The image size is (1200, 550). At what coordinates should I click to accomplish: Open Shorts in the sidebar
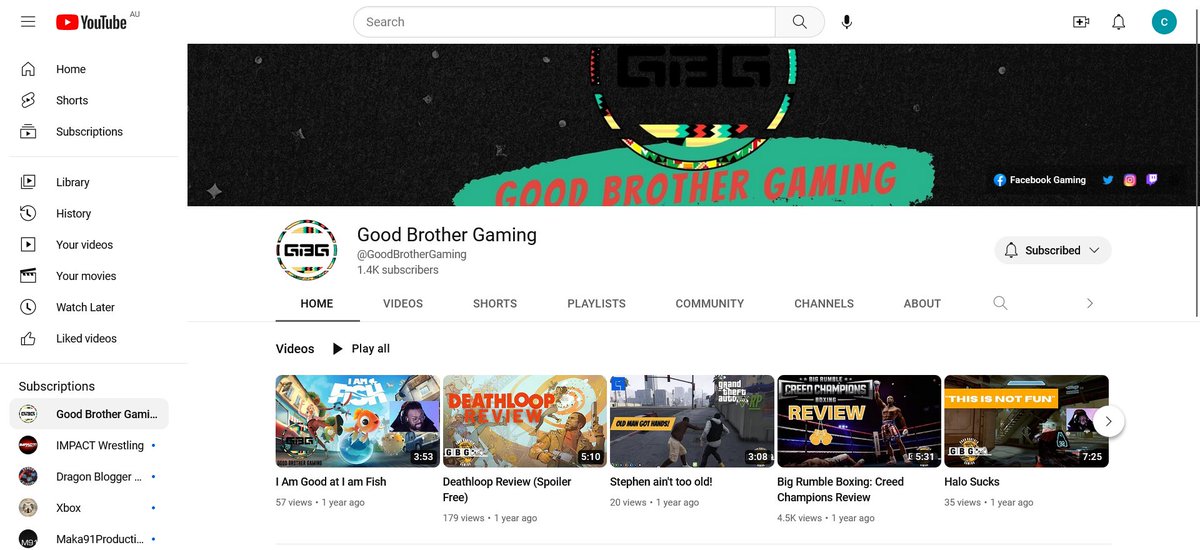tap(94, 100)
